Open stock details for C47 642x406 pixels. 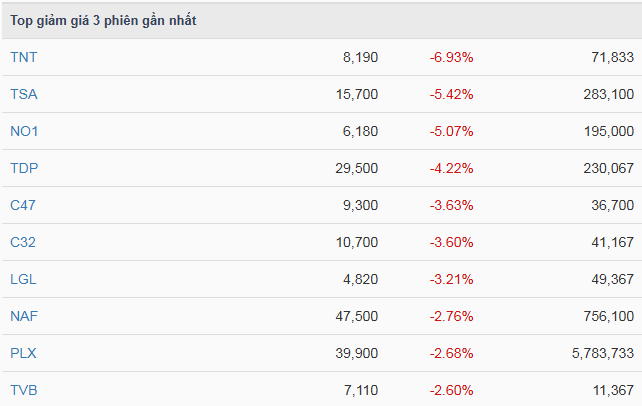click(23, 205)
